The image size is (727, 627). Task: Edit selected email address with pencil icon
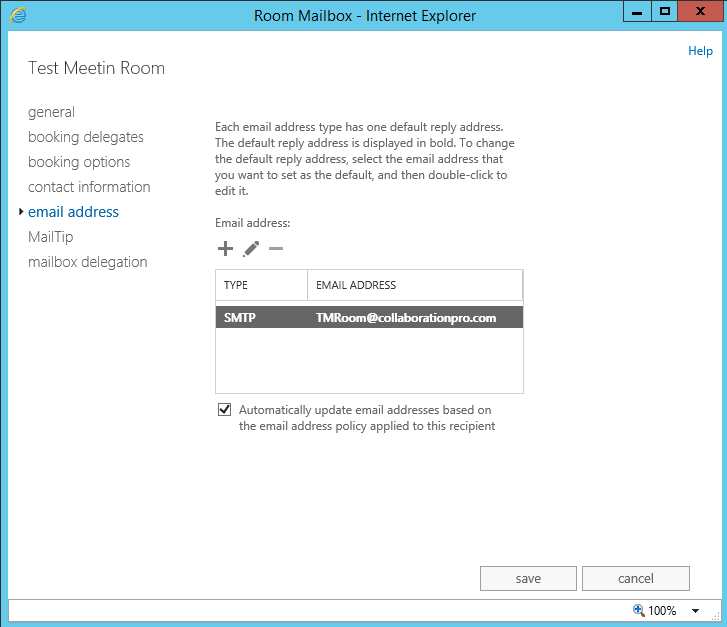pyautogui.click(x=251, y=249)
